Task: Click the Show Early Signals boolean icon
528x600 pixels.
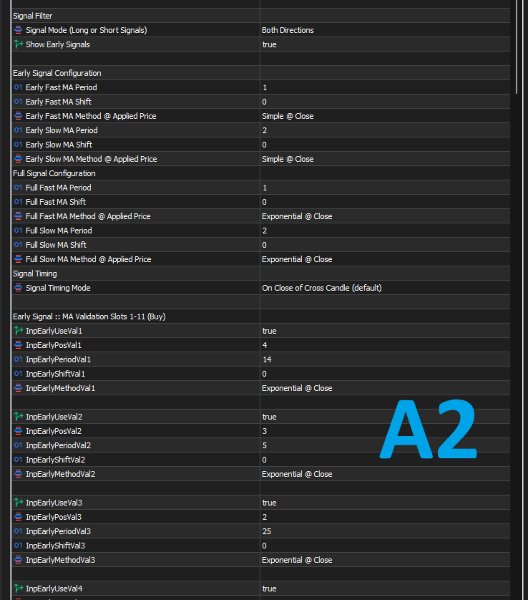Action: pos(18,44)
